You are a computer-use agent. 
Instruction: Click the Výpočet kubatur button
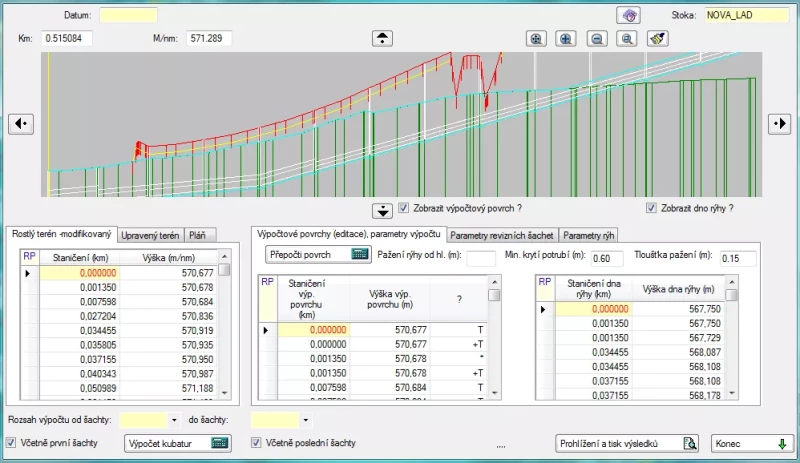coord(177,443)
